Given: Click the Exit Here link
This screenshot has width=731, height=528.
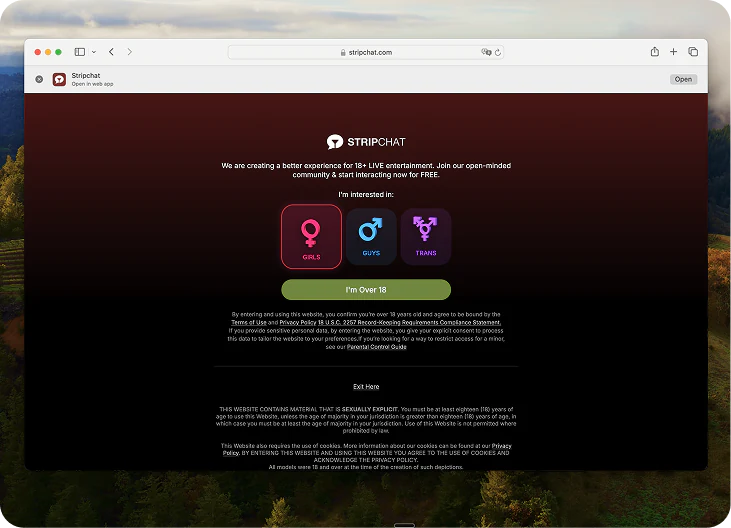Looking at the screenshot, I should click(x=366, y=386).
